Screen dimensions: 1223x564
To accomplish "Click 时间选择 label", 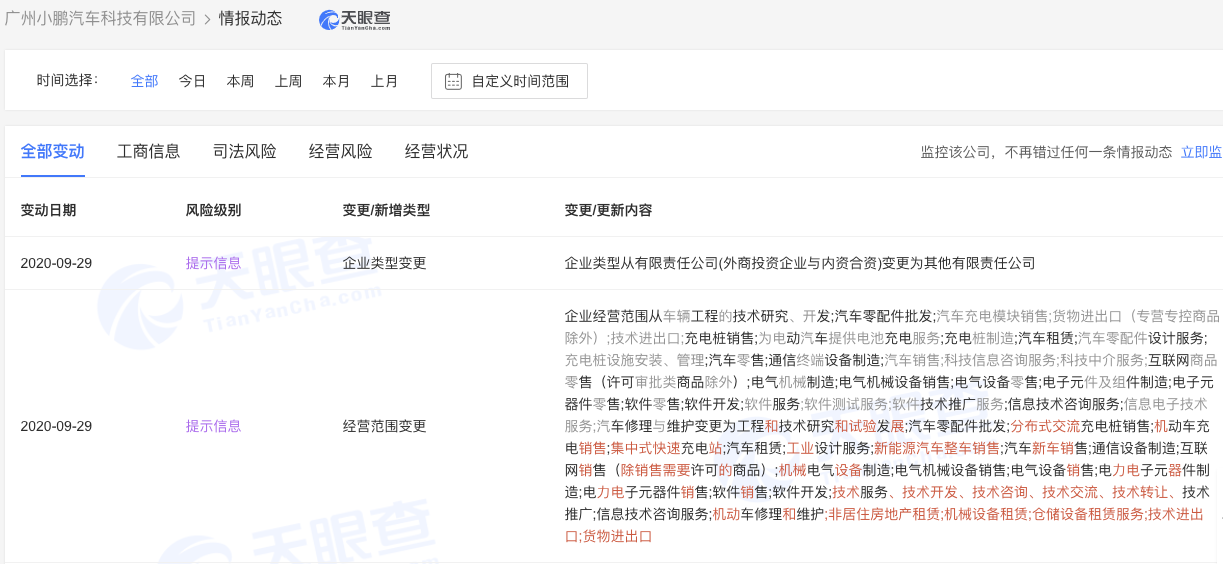I will 68,80.
